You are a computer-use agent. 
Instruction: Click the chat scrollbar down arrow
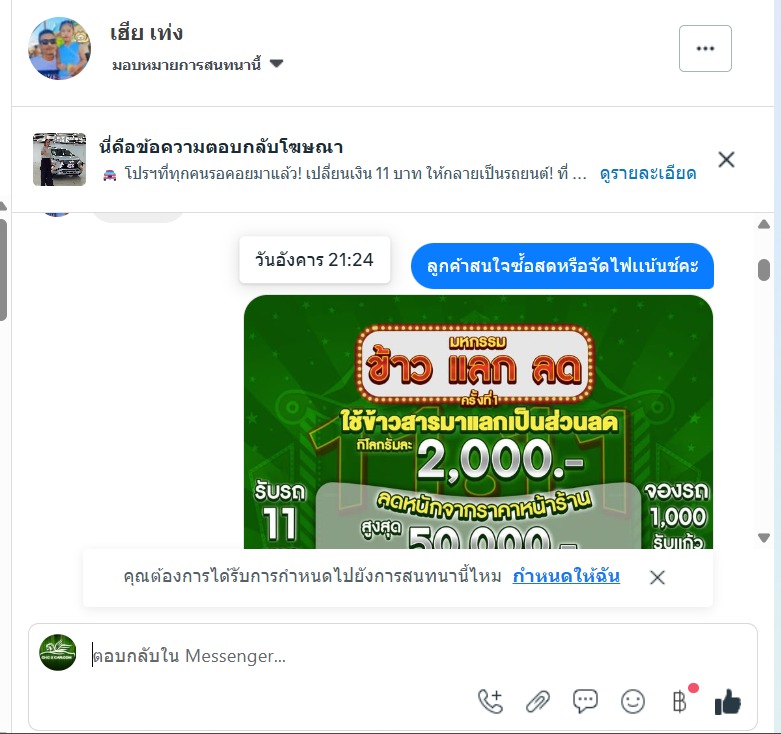tap(764, 538)
